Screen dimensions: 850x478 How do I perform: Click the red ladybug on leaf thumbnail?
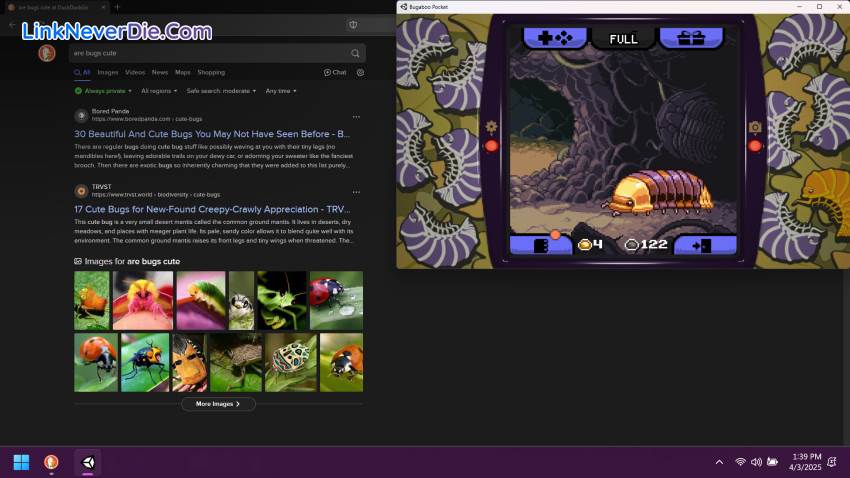336,300
